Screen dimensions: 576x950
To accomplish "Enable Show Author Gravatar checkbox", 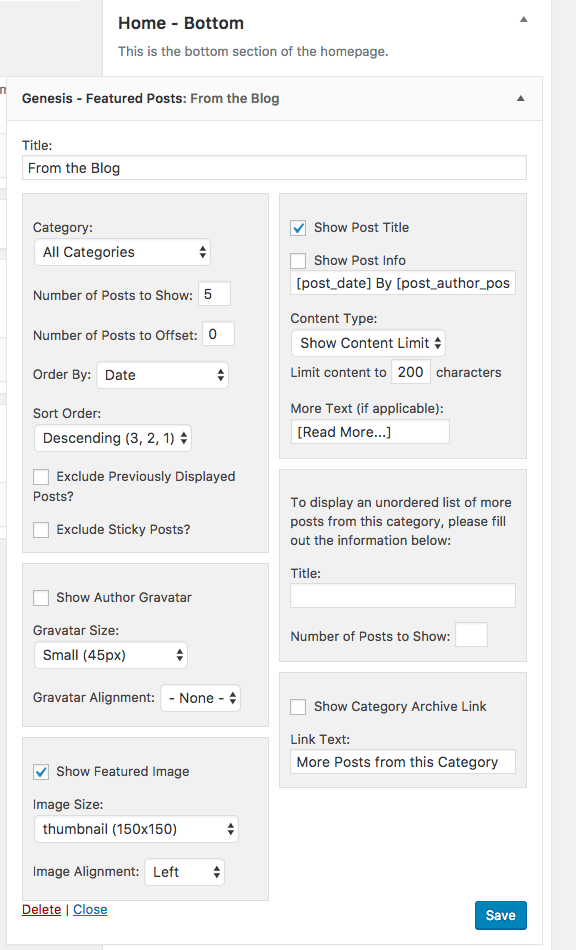I will coord(41,598).
